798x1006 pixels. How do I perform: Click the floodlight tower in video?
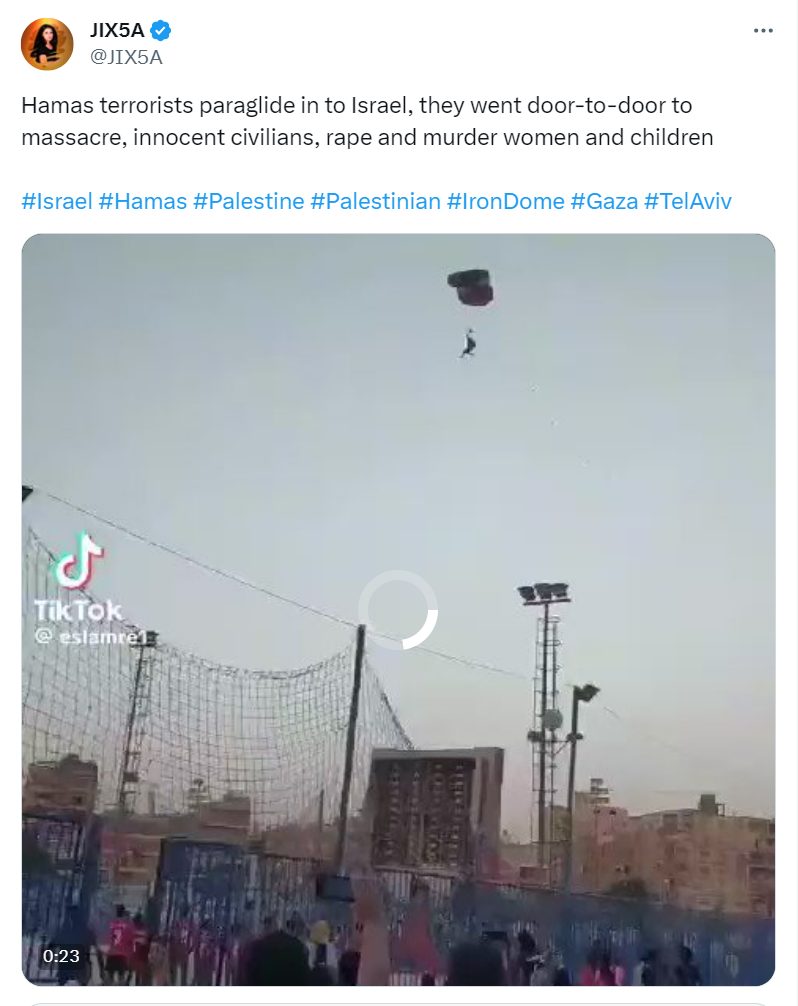544,725
